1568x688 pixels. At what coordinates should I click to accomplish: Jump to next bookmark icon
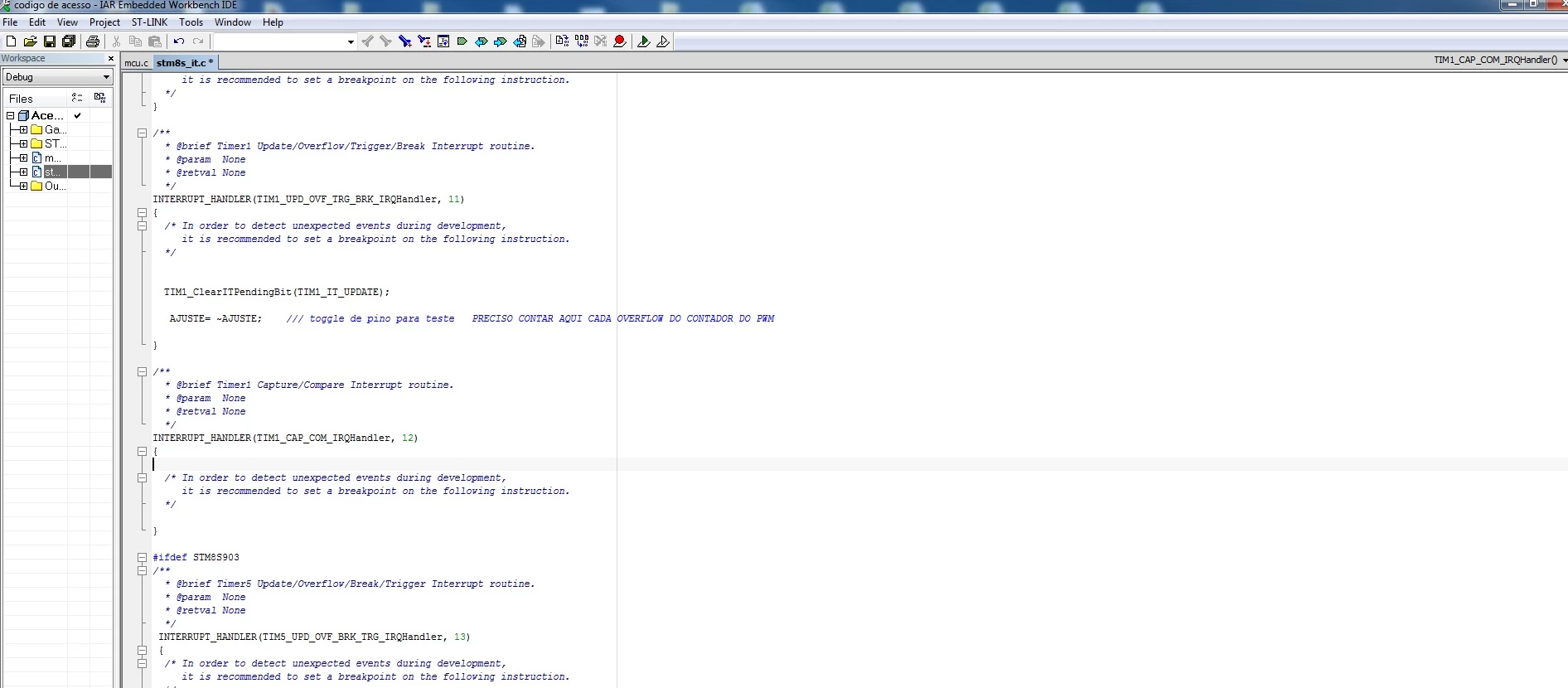[x=501, y=41]
